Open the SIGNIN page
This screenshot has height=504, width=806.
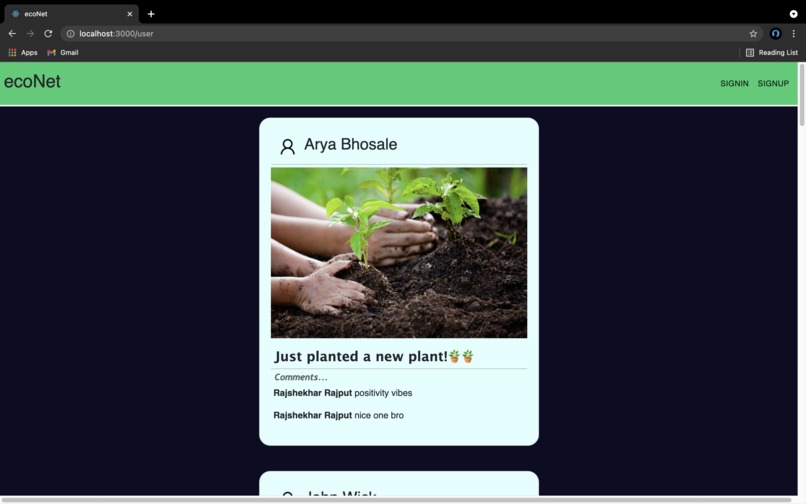coord(734,83)
